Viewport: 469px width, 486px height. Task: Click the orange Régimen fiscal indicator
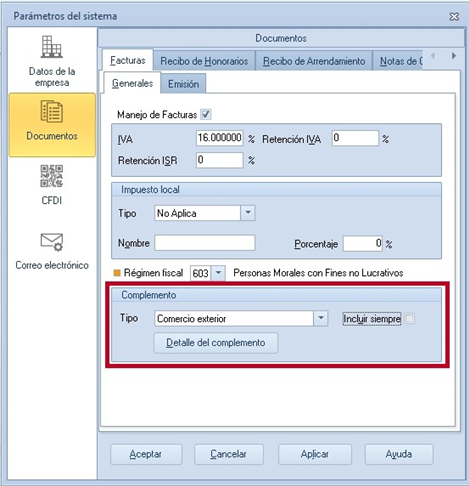117,273
